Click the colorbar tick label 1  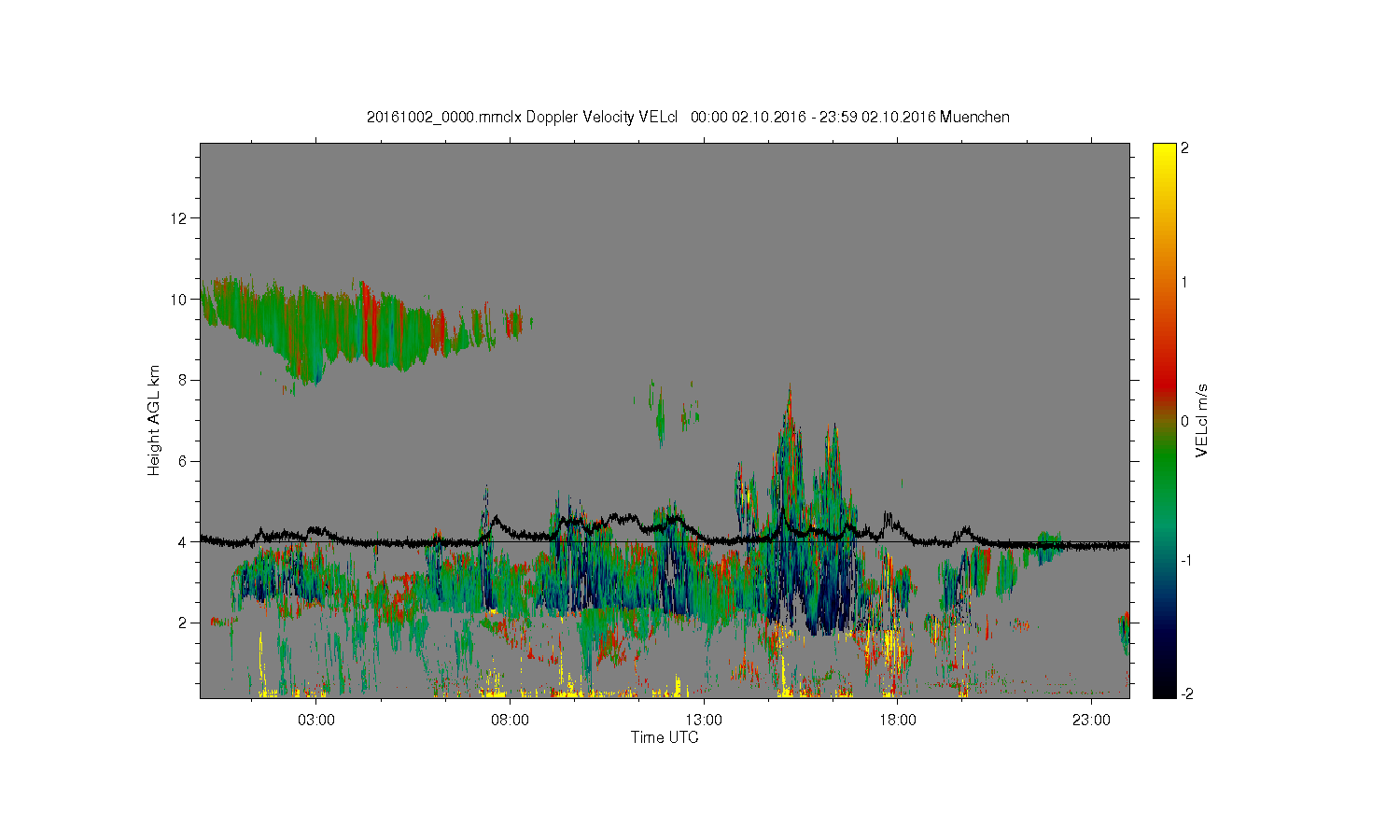[1185, 283]
